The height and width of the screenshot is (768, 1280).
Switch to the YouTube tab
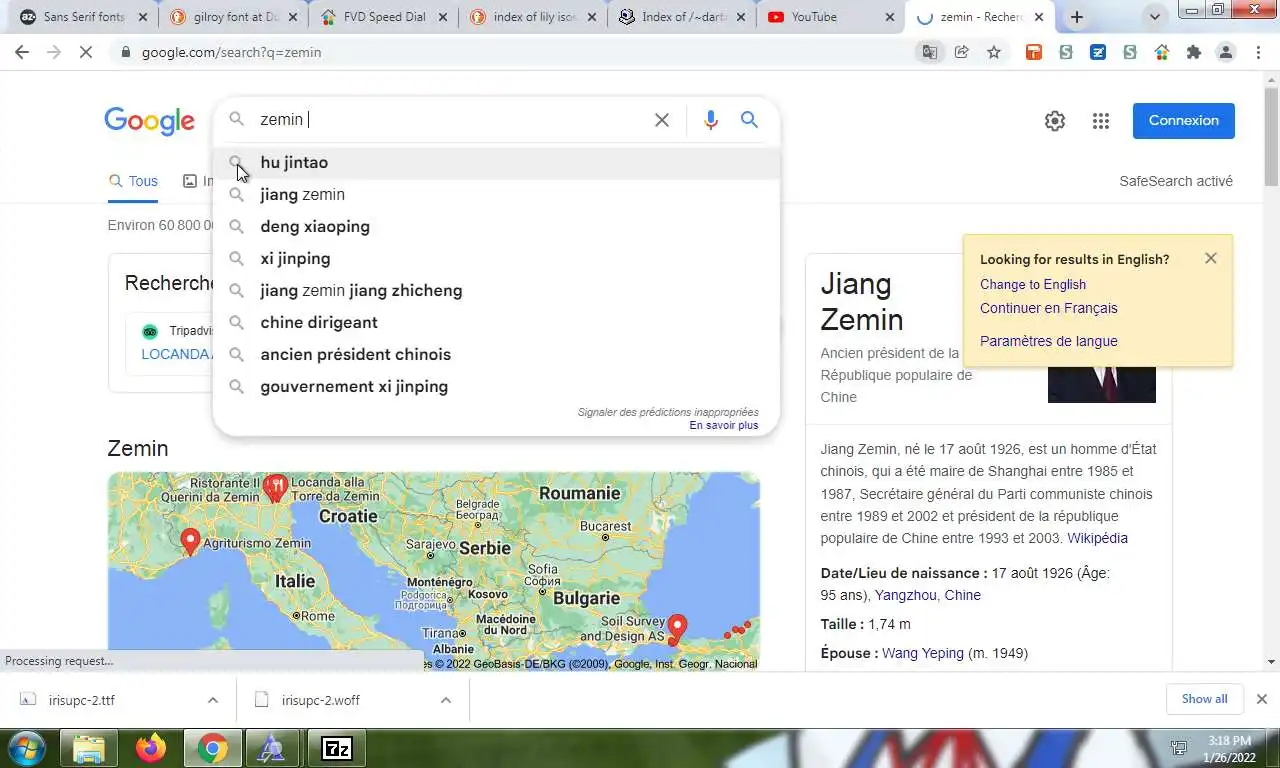(830, 17)
